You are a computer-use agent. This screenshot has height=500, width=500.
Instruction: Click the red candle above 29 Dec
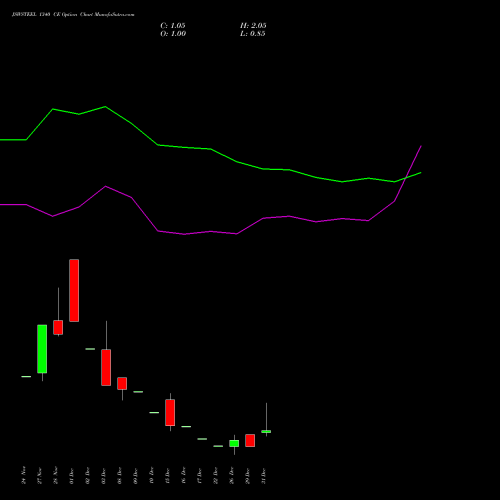[x=250, y=440]
